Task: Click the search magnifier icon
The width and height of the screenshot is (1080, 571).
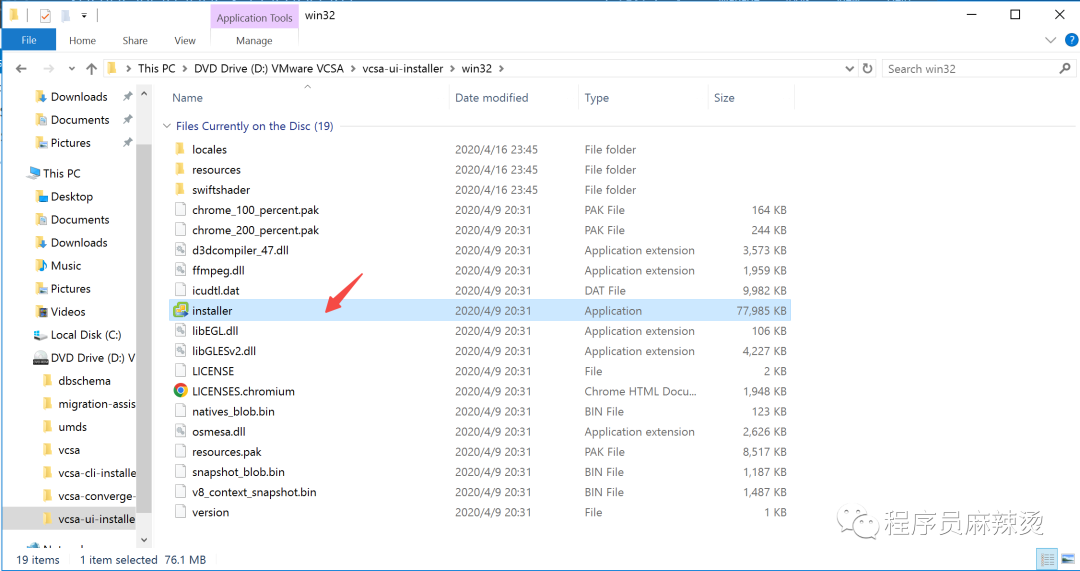Action: pyautogui.click(x=1065, y=68)
